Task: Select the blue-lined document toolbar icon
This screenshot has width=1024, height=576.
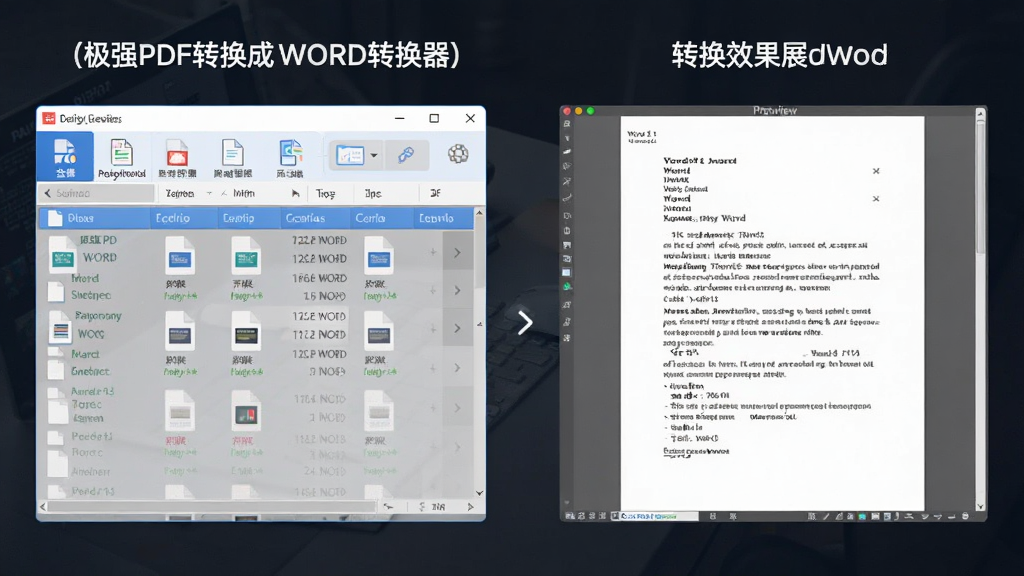Action: point(232,159)
